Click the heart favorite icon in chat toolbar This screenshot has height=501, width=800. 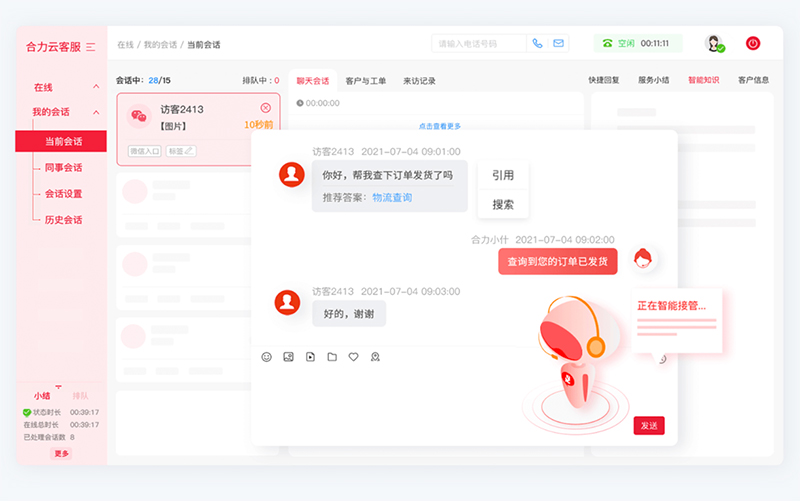click(353, 357)
